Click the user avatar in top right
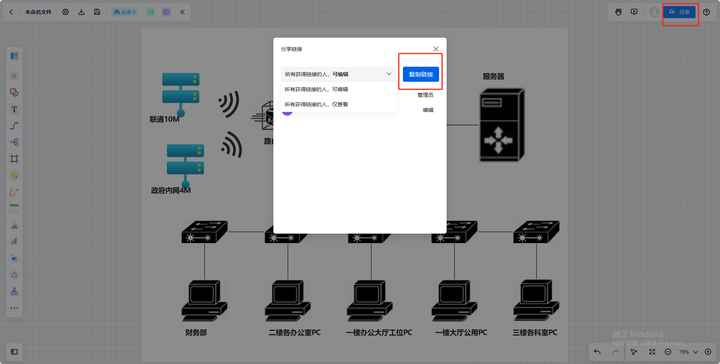The height and width of the screenshot is (364, 720). [654, 12]
